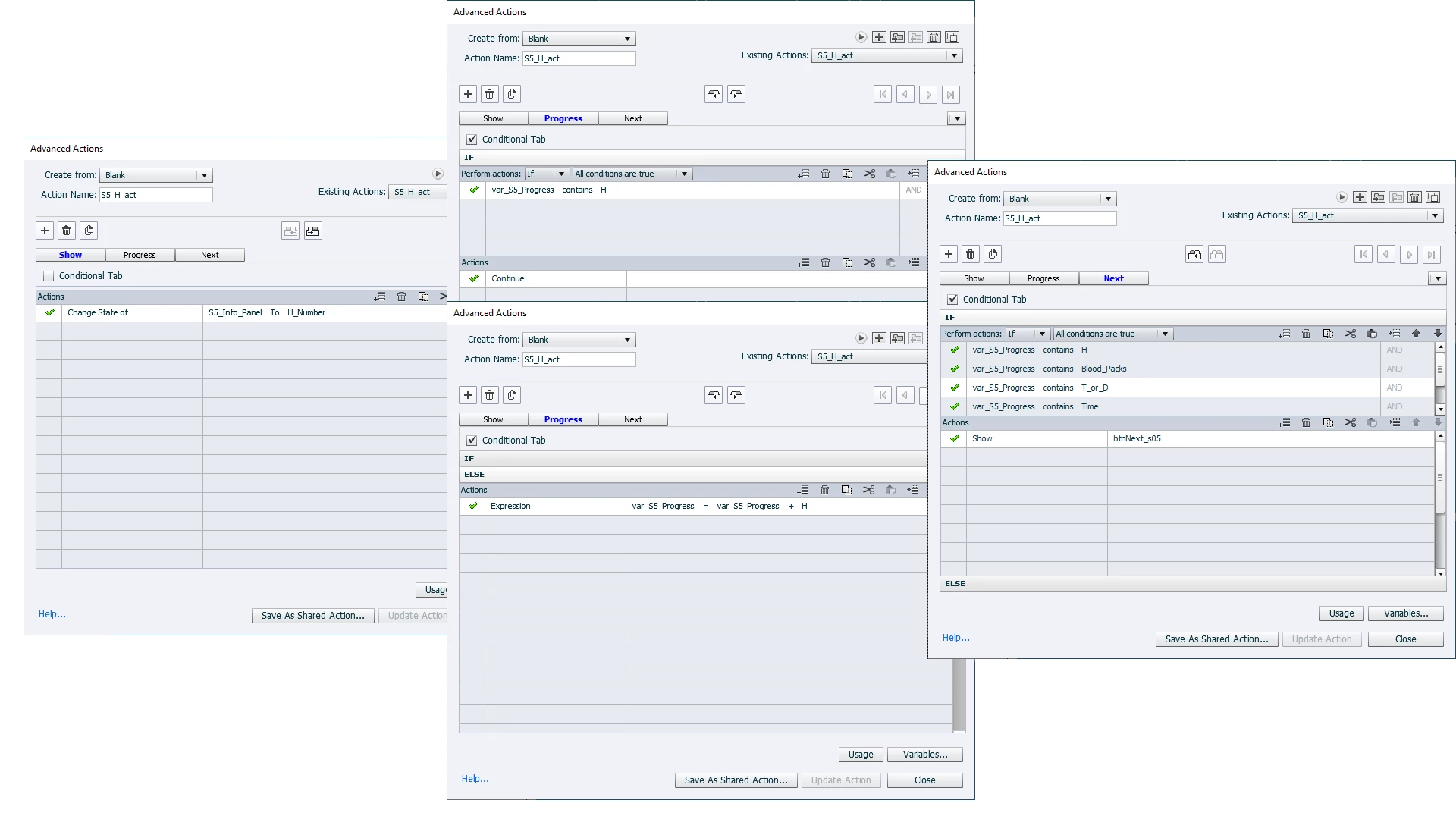Open Create from Blank dropdown in left dialog
1456x819 pixels.
204,175
